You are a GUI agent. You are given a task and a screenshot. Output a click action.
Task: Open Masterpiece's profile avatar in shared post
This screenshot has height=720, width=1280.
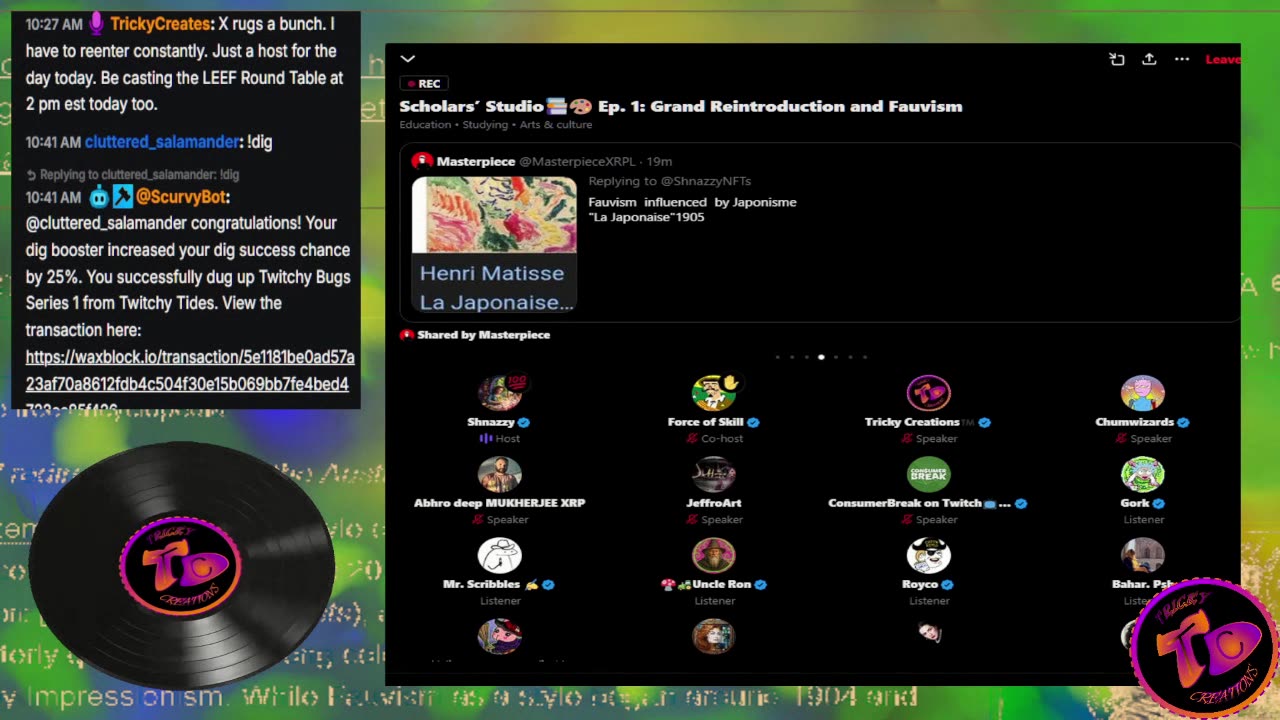point(422,161)
